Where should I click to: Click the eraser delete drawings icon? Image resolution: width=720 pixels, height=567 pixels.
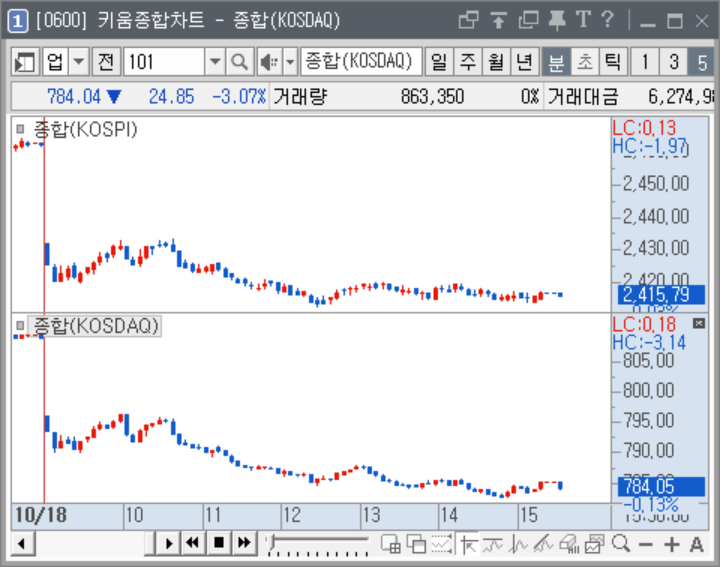tap(569, 545)
